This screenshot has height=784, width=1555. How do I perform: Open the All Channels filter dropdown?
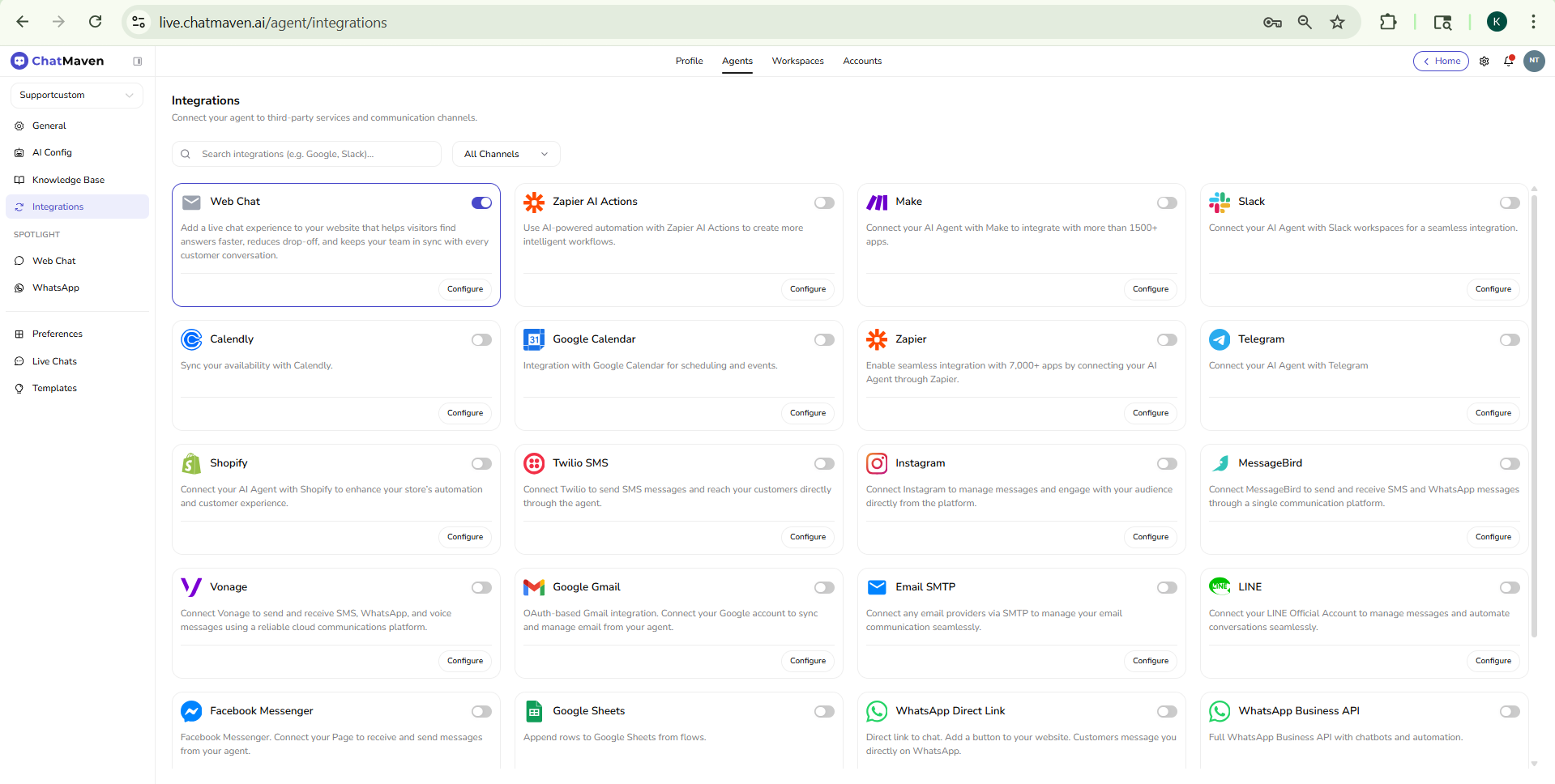coord(505,153)
